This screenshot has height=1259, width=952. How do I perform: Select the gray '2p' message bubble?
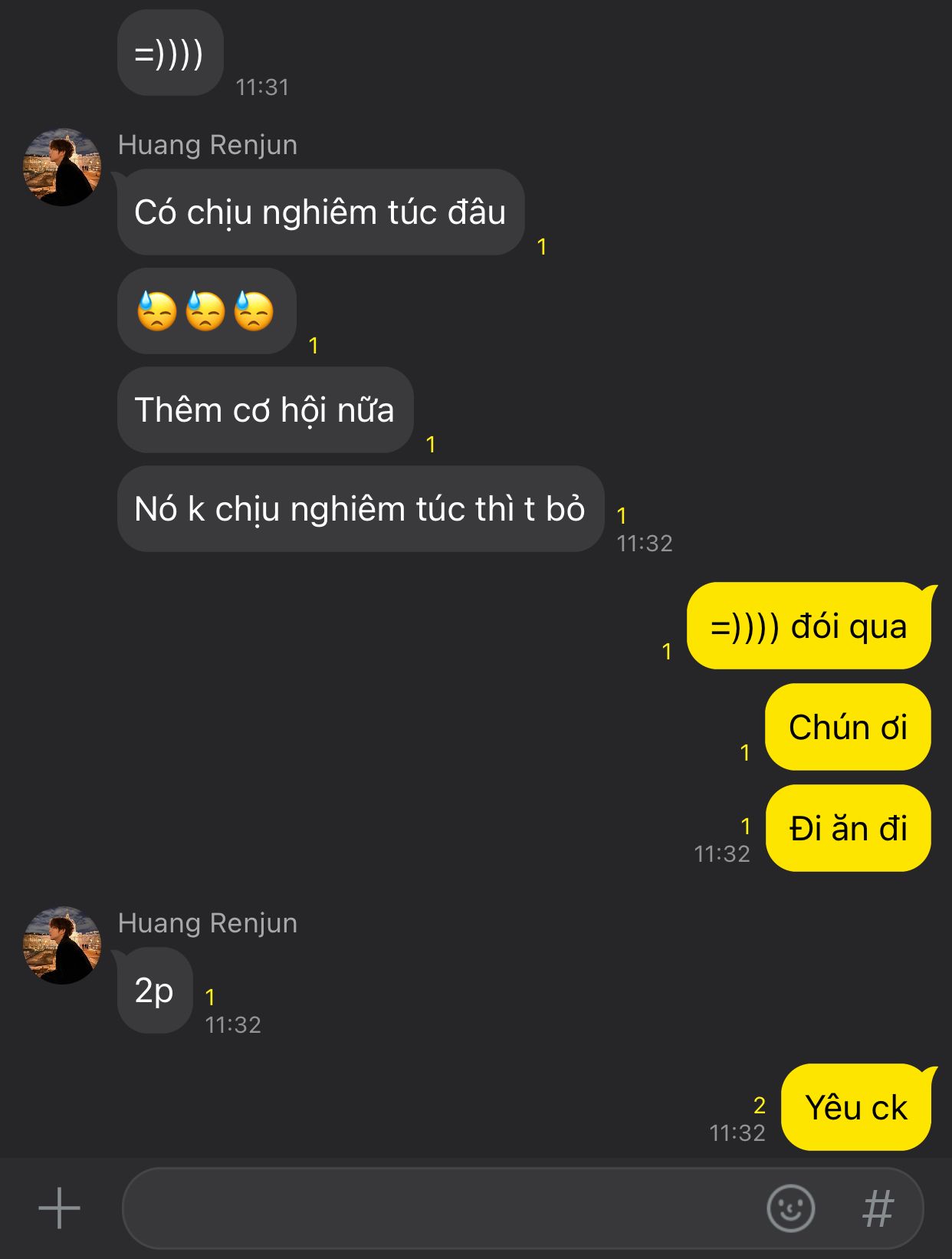pyautogui.click(x=154, y=991)
